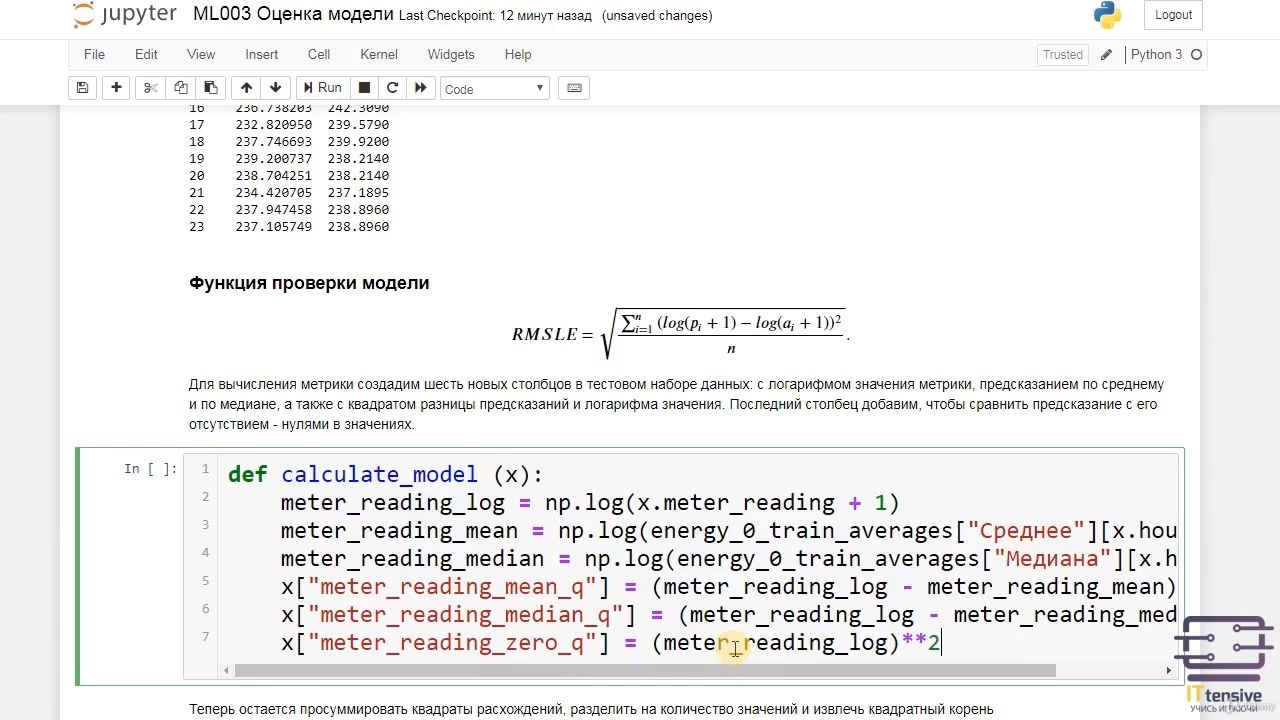
Task: Click the heading Функция проверки модели
Action: [309, 283]
